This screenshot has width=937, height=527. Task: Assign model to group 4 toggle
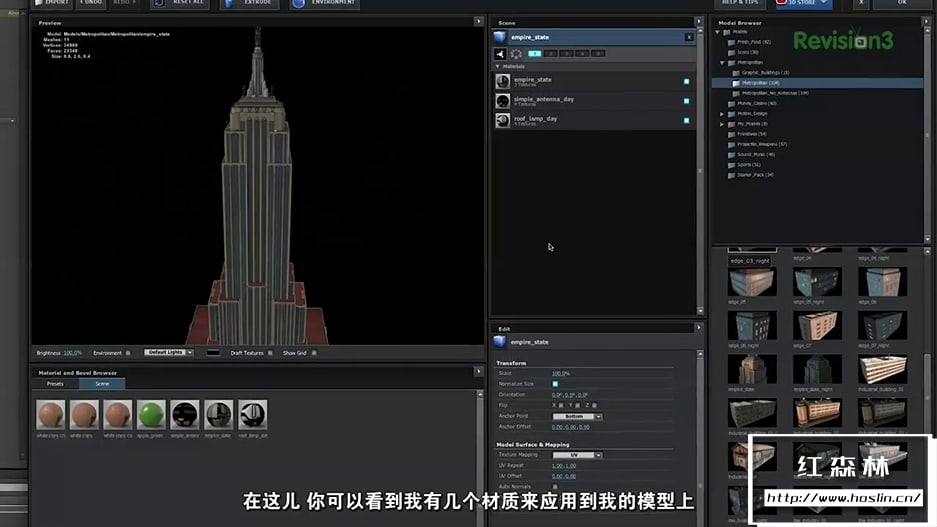point(582,54)
